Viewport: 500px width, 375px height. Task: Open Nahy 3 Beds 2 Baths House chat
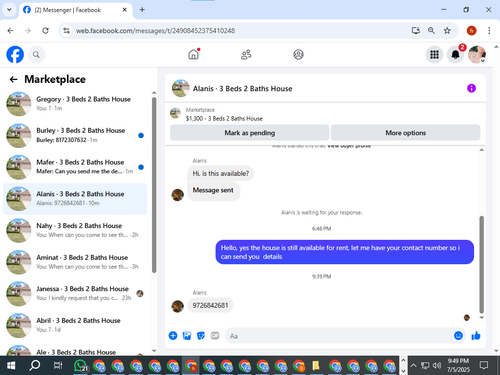[x=75, y=230]
